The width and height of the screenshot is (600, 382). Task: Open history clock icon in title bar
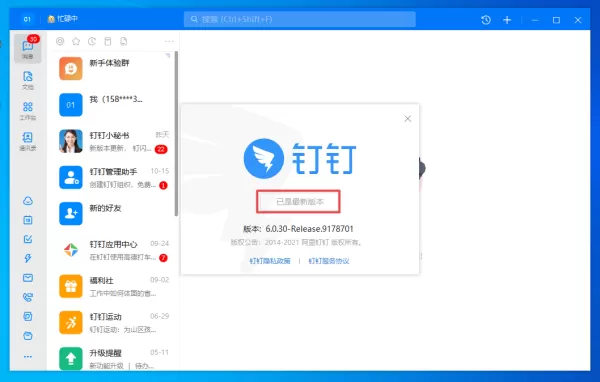point(486,20)
